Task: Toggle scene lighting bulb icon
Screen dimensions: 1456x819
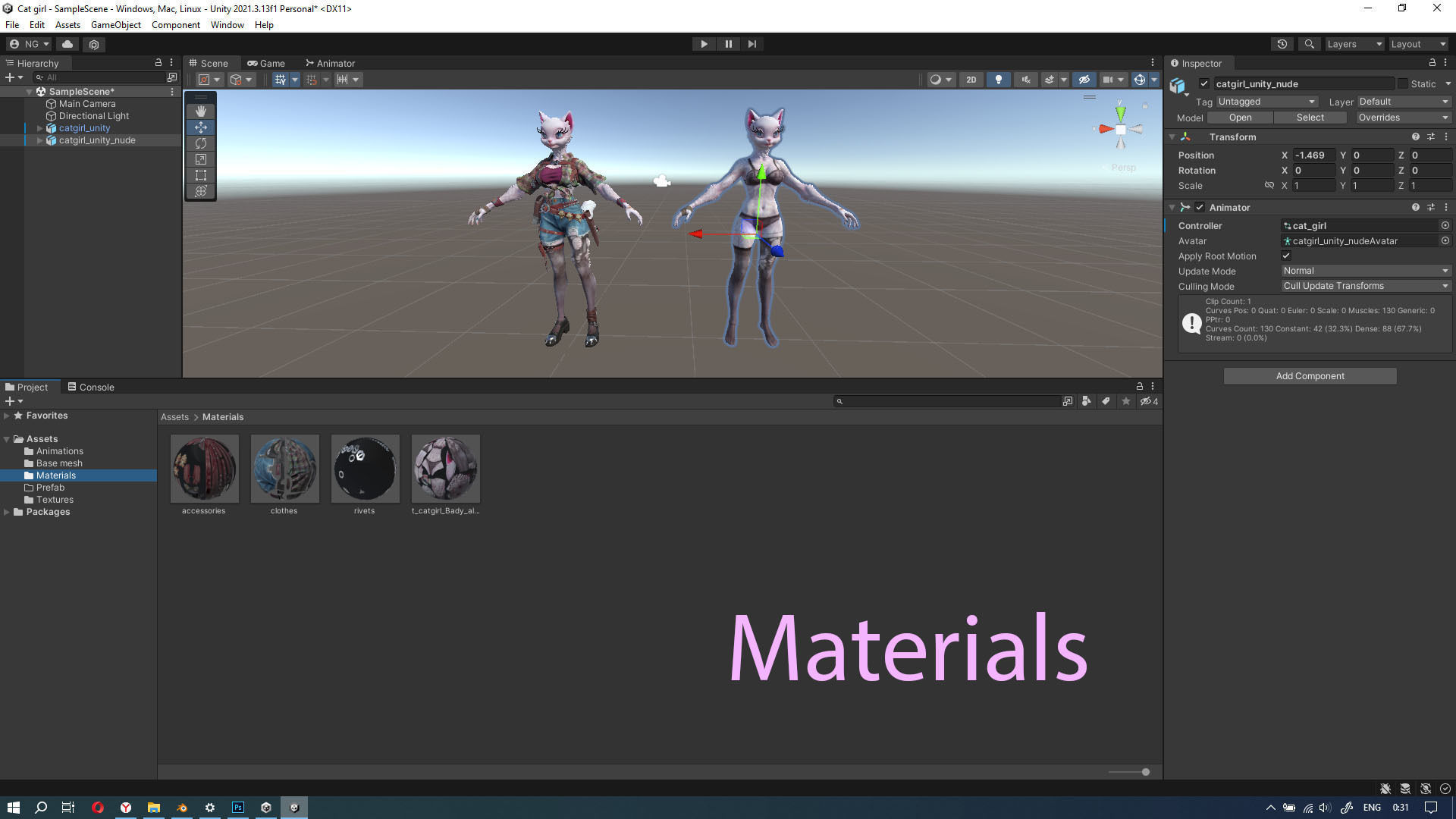Action: point(998,80)
